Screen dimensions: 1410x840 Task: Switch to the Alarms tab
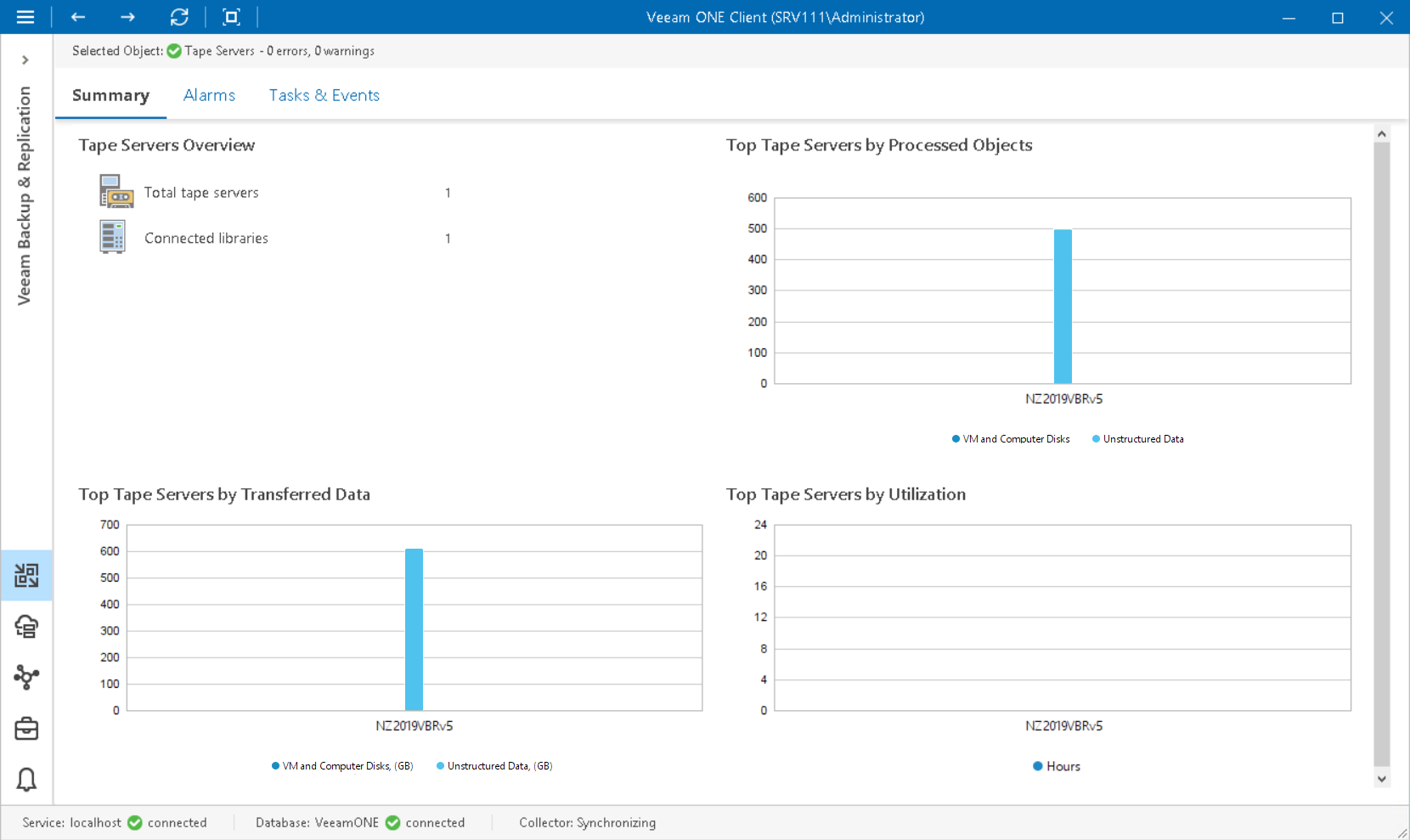coord(209,95)
